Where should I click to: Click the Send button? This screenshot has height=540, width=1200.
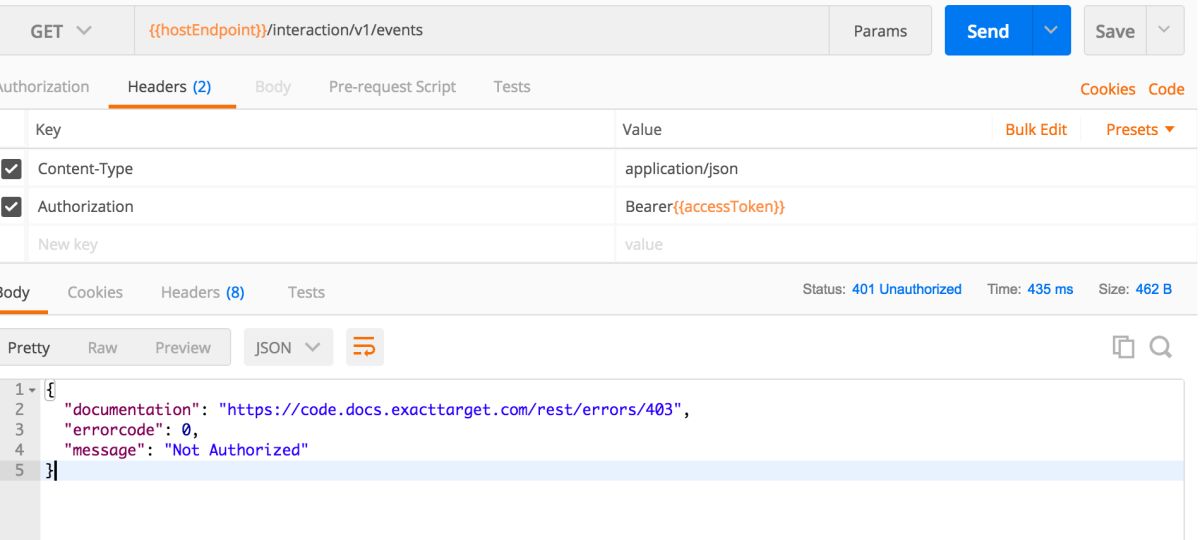click(x=987, y=31)
